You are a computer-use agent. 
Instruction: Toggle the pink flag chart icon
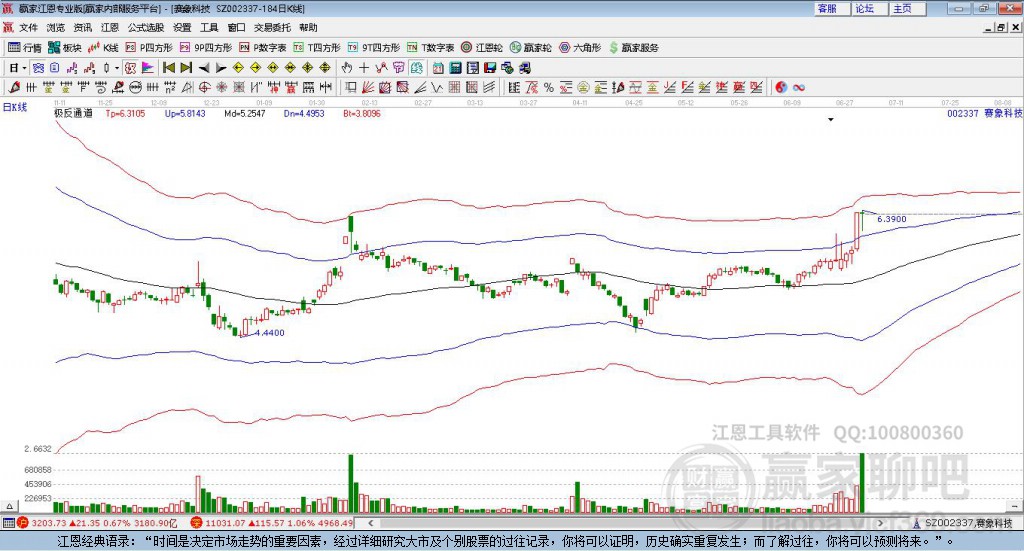pos(148,68)
